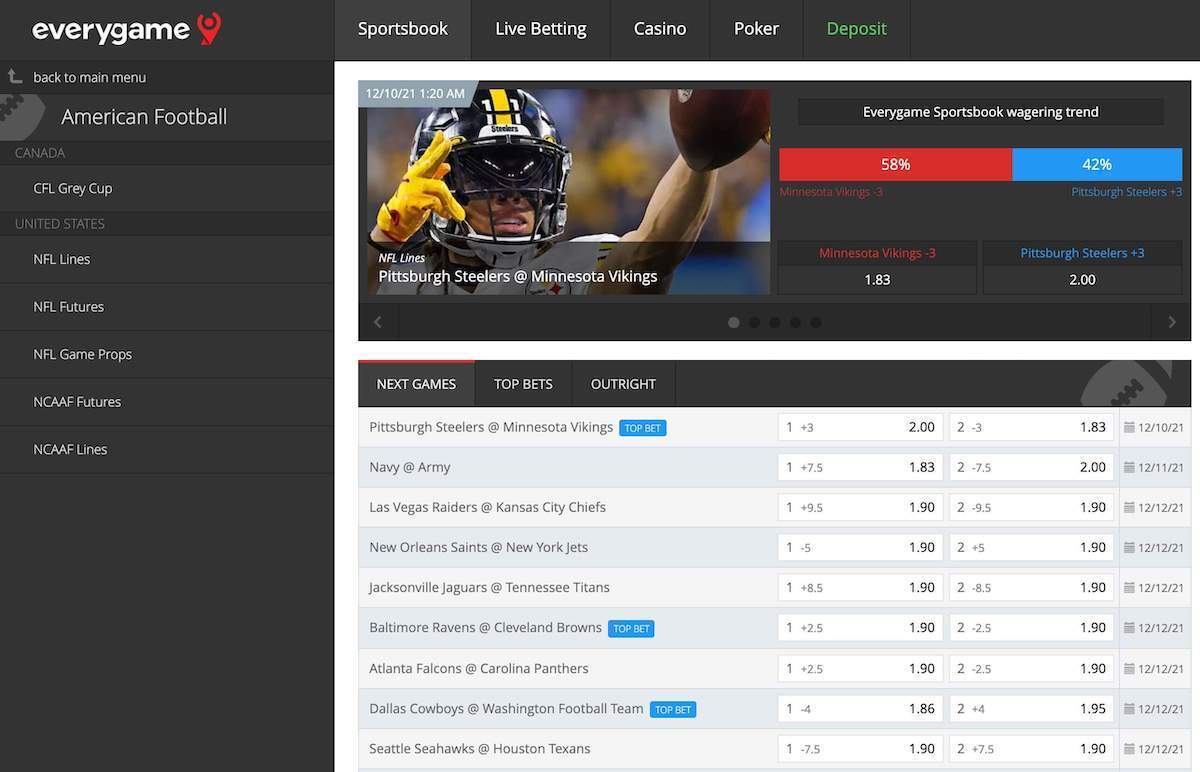Select the last carousel pagination dot
The width and height of the screenshot is (1200, 772).
816,322
